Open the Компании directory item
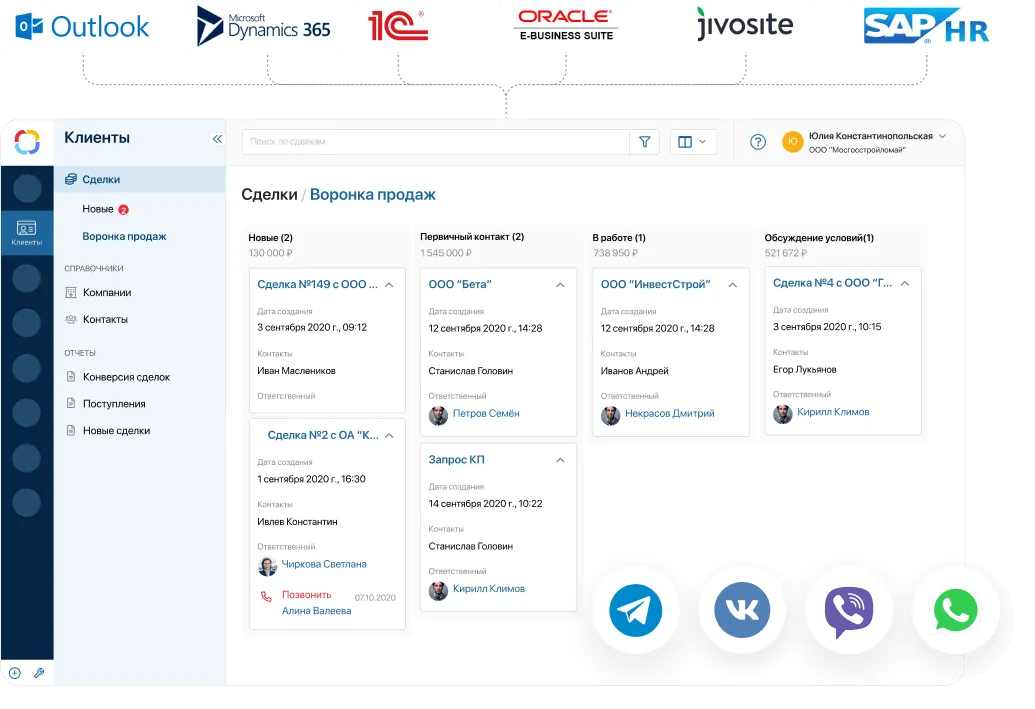 tap(107, 293)
